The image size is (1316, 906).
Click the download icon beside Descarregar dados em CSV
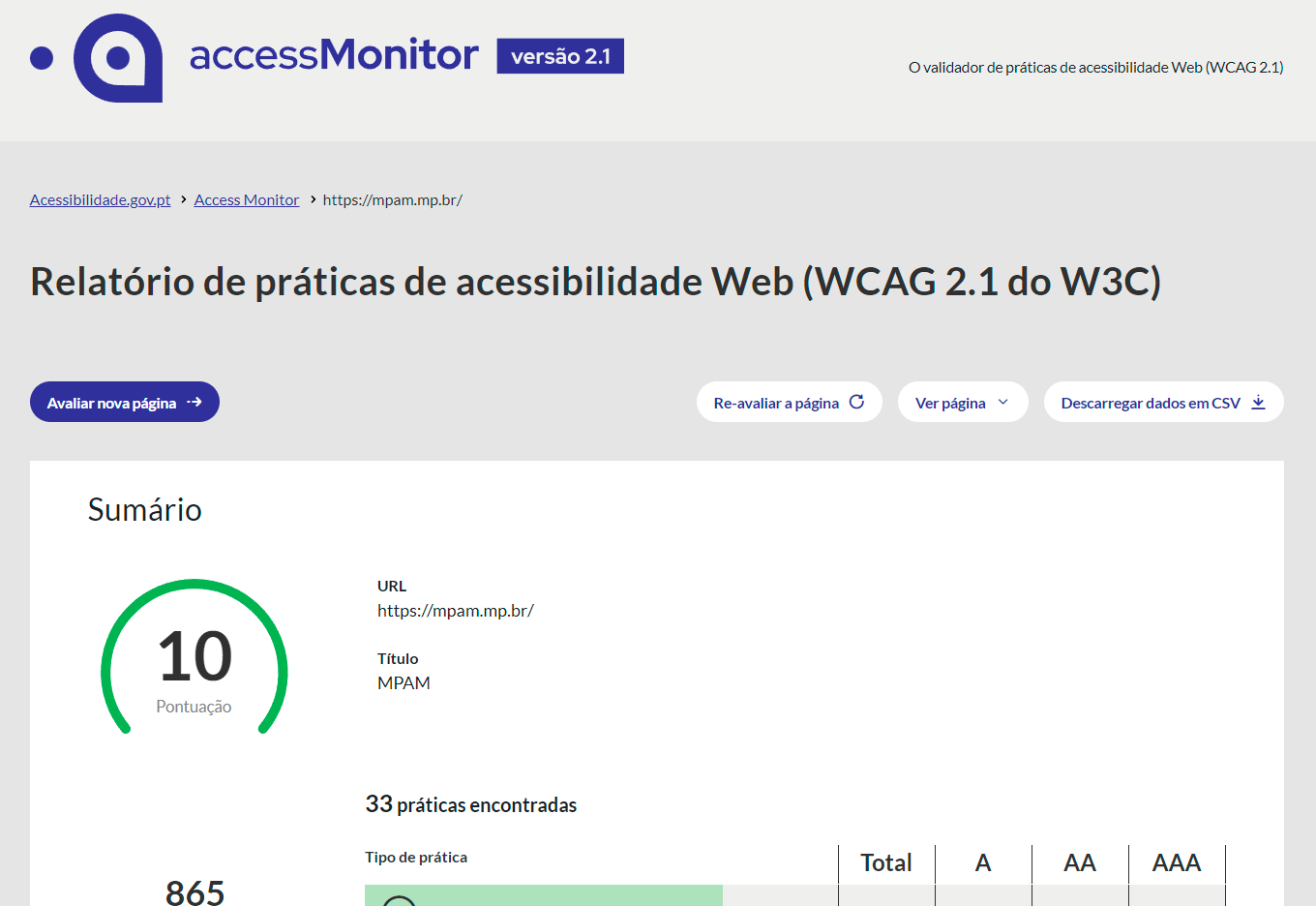click(x=1258, y=402)
